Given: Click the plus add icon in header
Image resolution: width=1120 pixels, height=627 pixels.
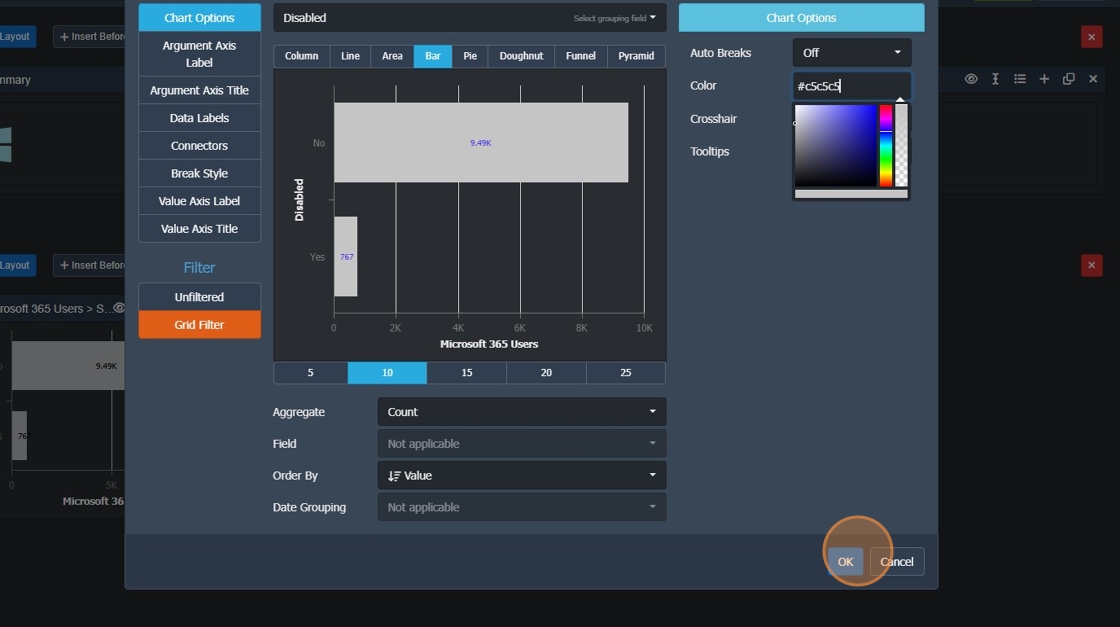Looking at the screenshot, I should pyautogui.click(x=1044, y=79).
